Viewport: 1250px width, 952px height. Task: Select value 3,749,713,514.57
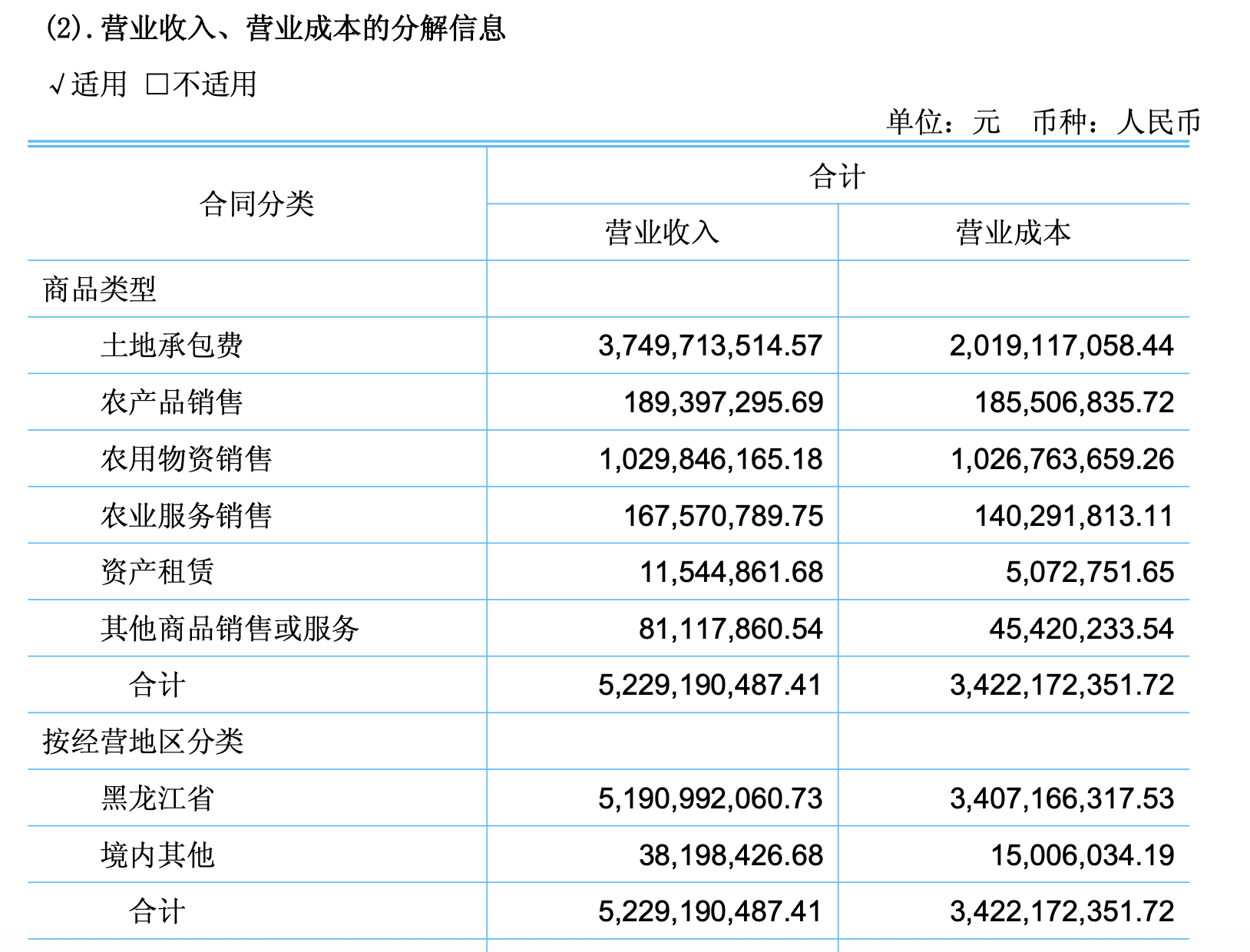(x=710, y=345)
